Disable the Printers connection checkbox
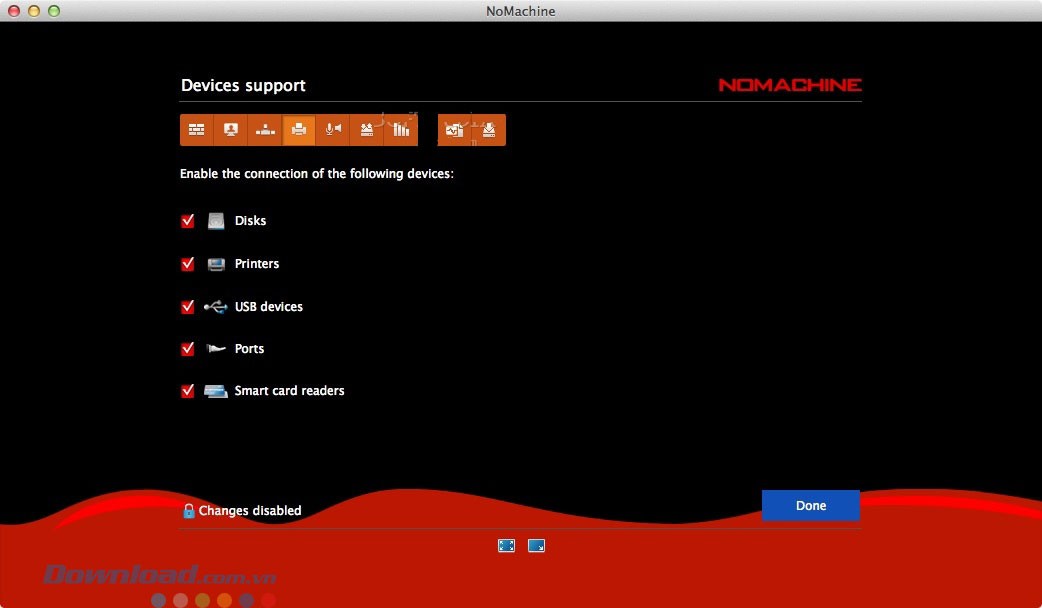 click(x=188, y=264)
